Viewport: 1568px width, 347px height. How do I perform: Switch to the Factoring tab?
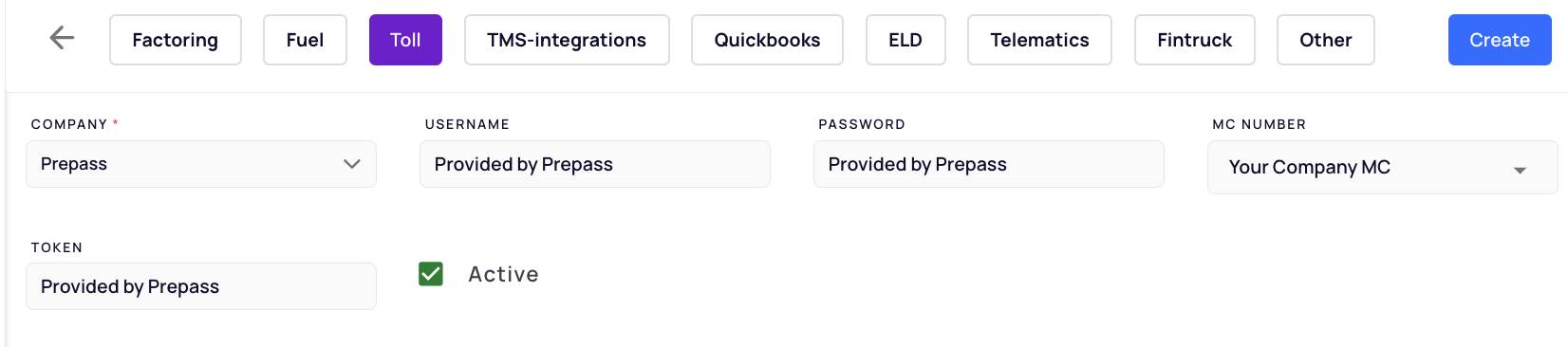point(176,40)
